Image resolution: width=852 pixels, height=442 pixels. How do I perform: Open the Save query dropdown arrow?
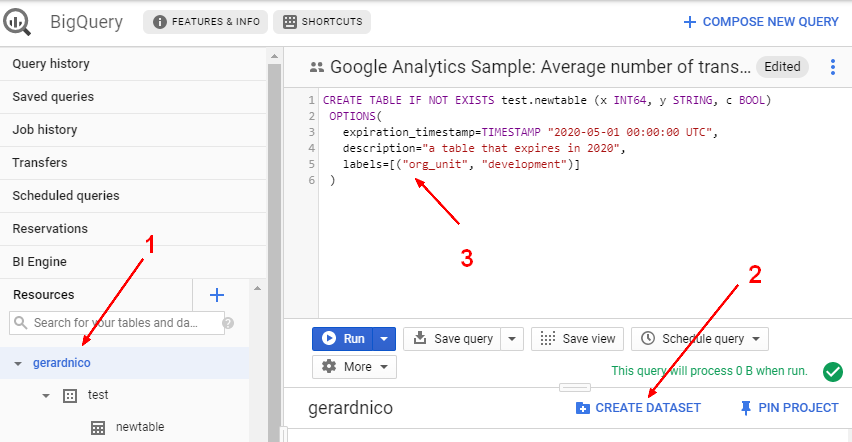coord(512,339)
